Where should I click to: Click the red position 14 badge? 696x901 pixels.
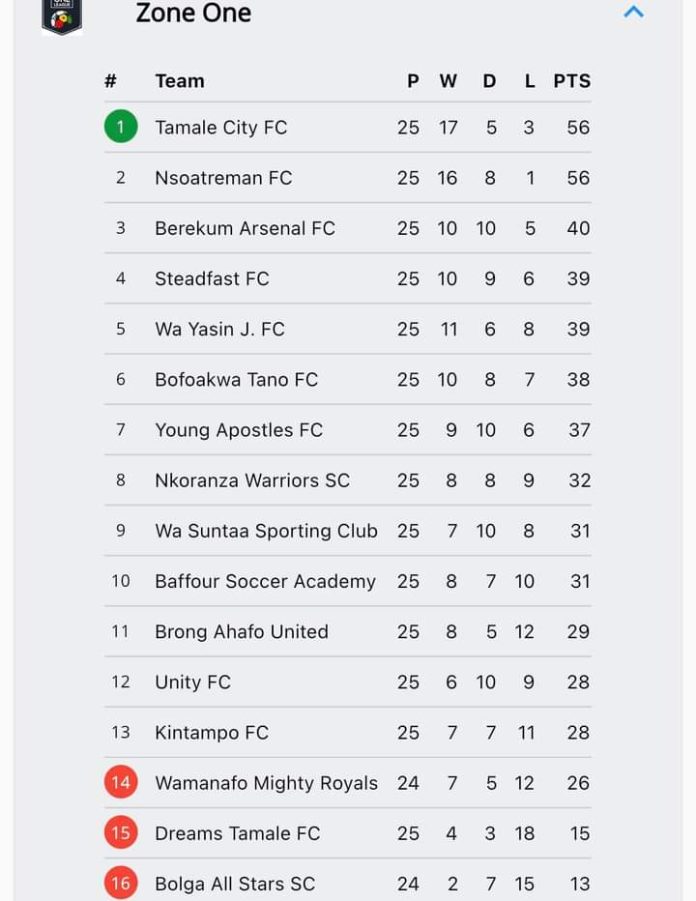(x=121, y=782)
